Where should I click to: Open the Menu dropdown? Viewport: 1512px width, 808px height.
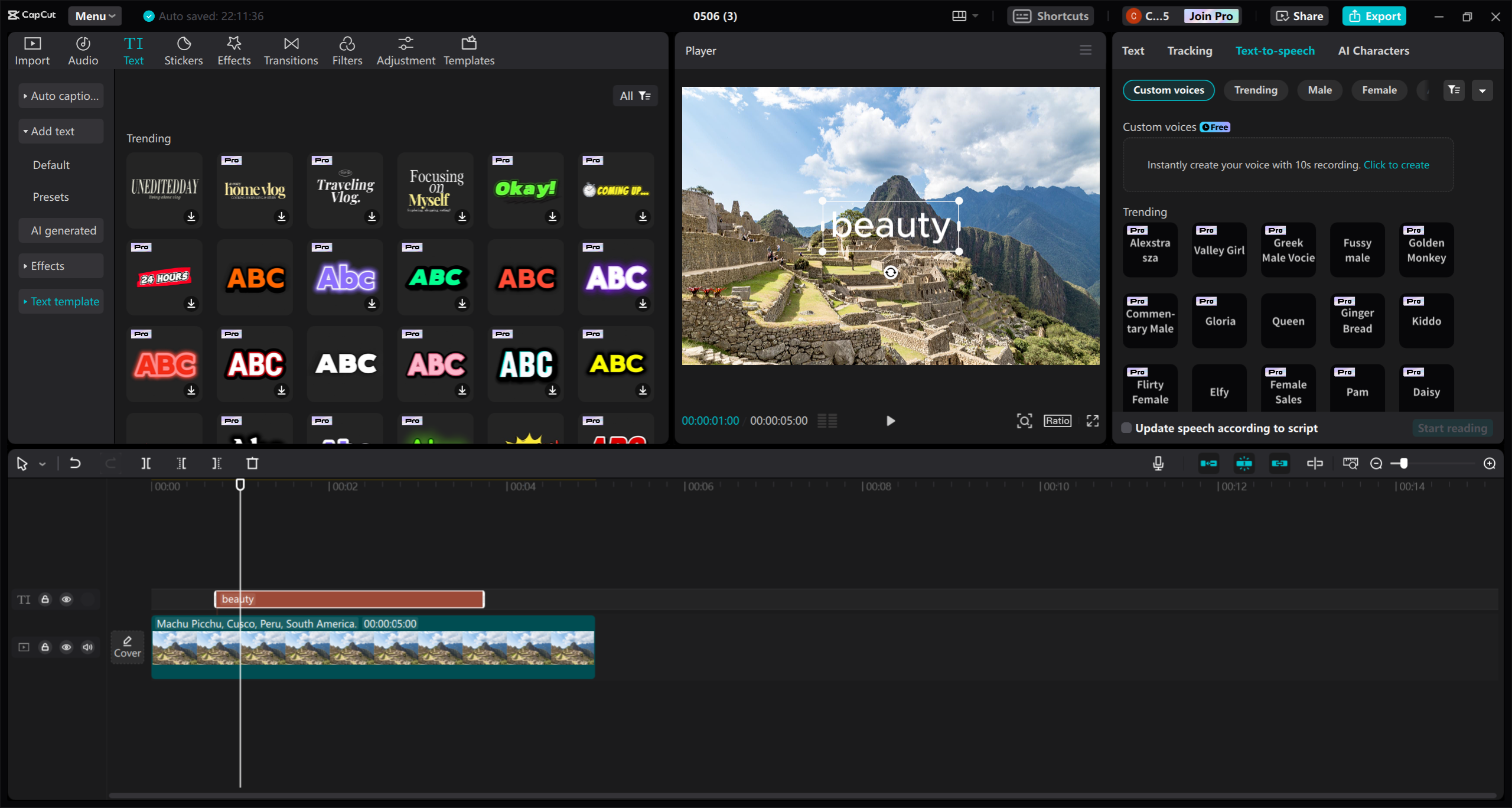pyautogui.click(x=94, y=16)
